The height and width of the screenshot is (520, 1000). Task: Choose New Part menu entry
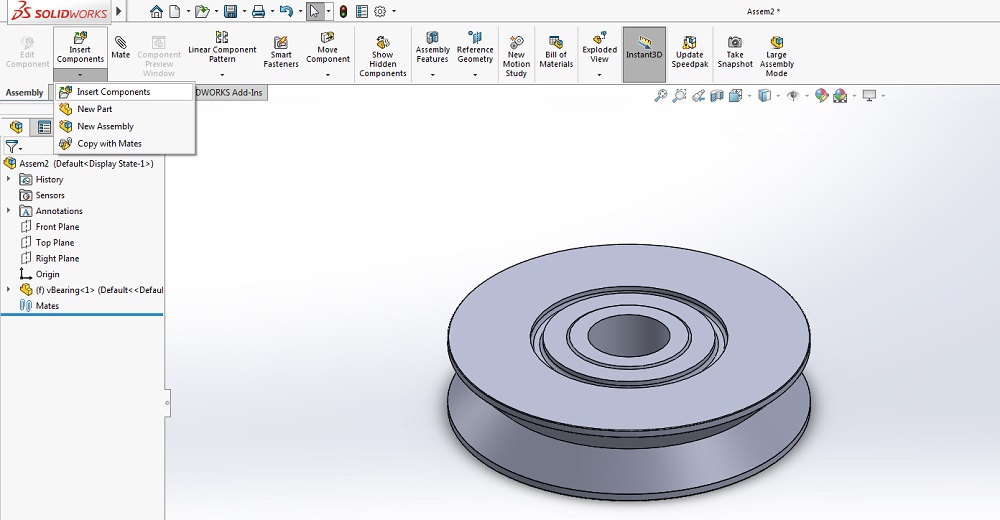coord(124,109)
